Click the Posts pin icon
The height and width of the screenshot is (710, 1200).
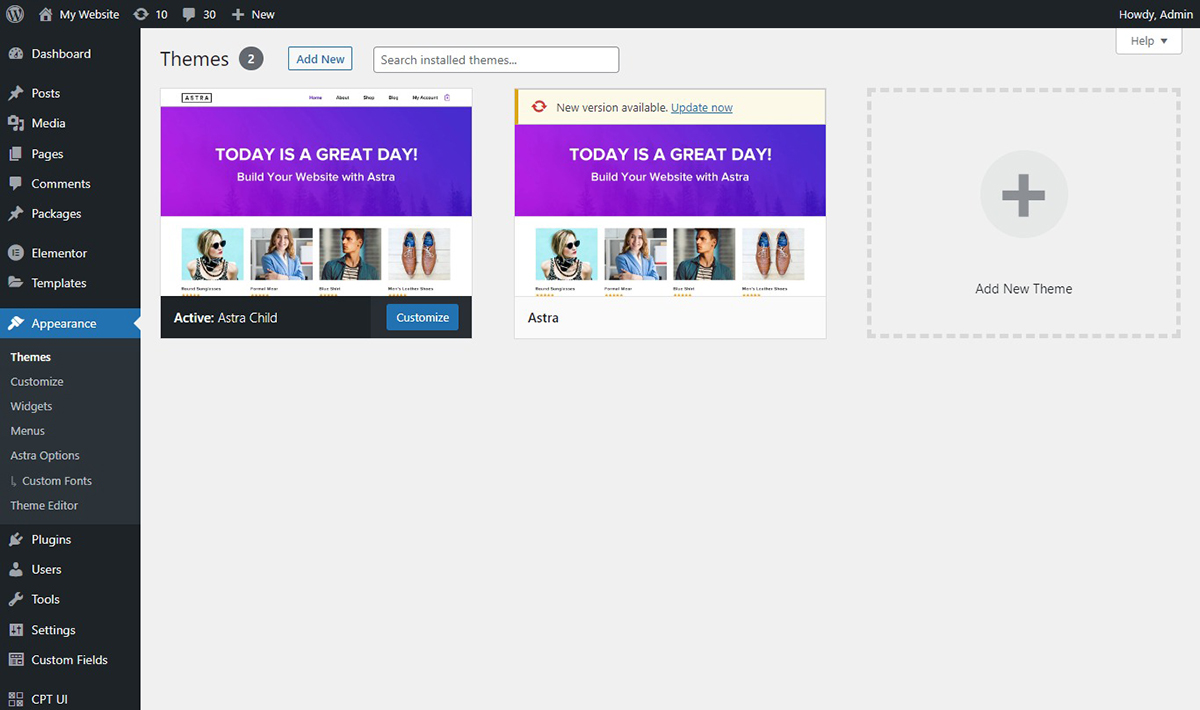pos(15,93)
